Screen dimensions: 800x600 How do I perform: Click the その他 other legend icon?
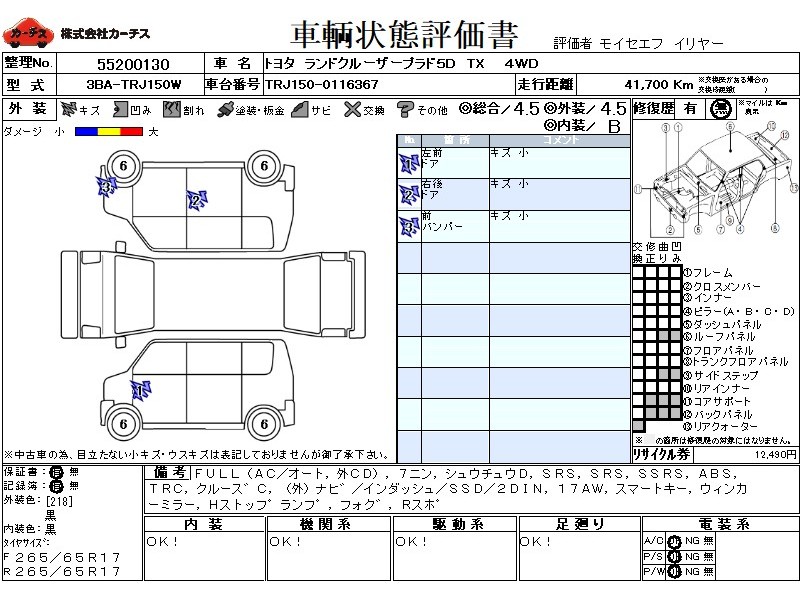[x=405, y=109]
